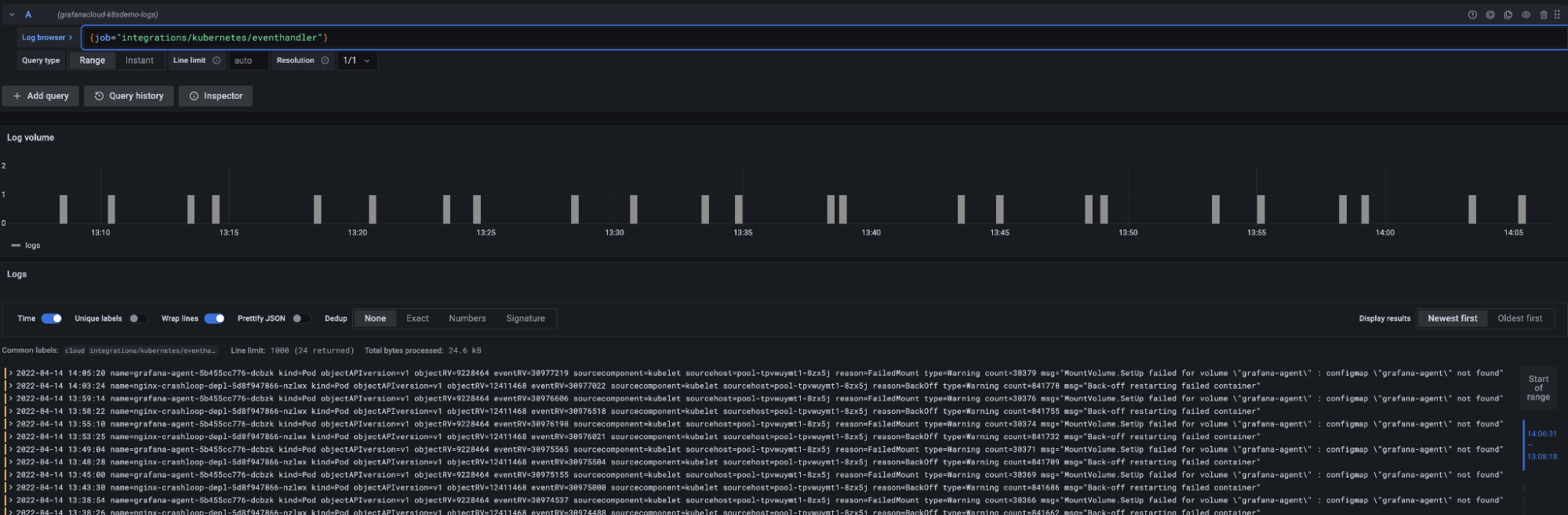The image size is (1568, 515).
Task: Click the Line limit 1000 (24 returned) text
Action: coord(292,350)
